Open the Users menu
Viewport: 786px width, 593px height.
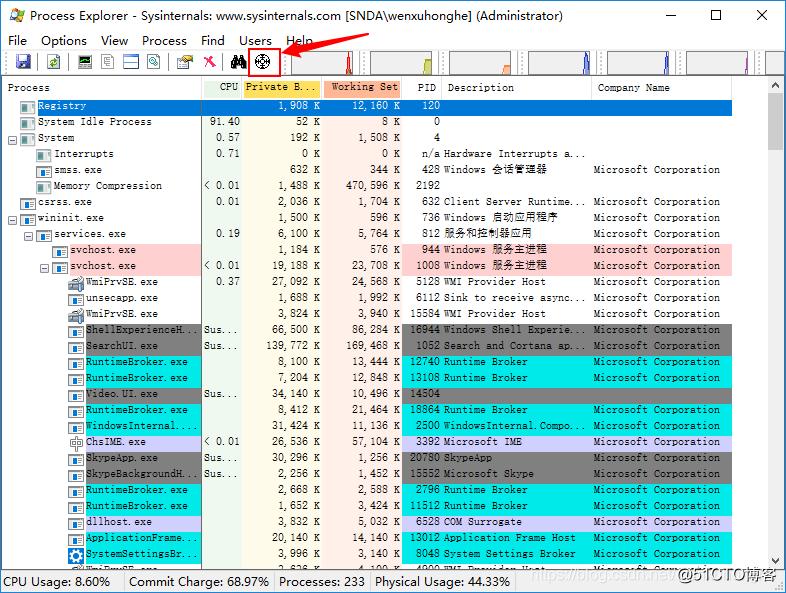pyautogui.click(x=255, y=40)
